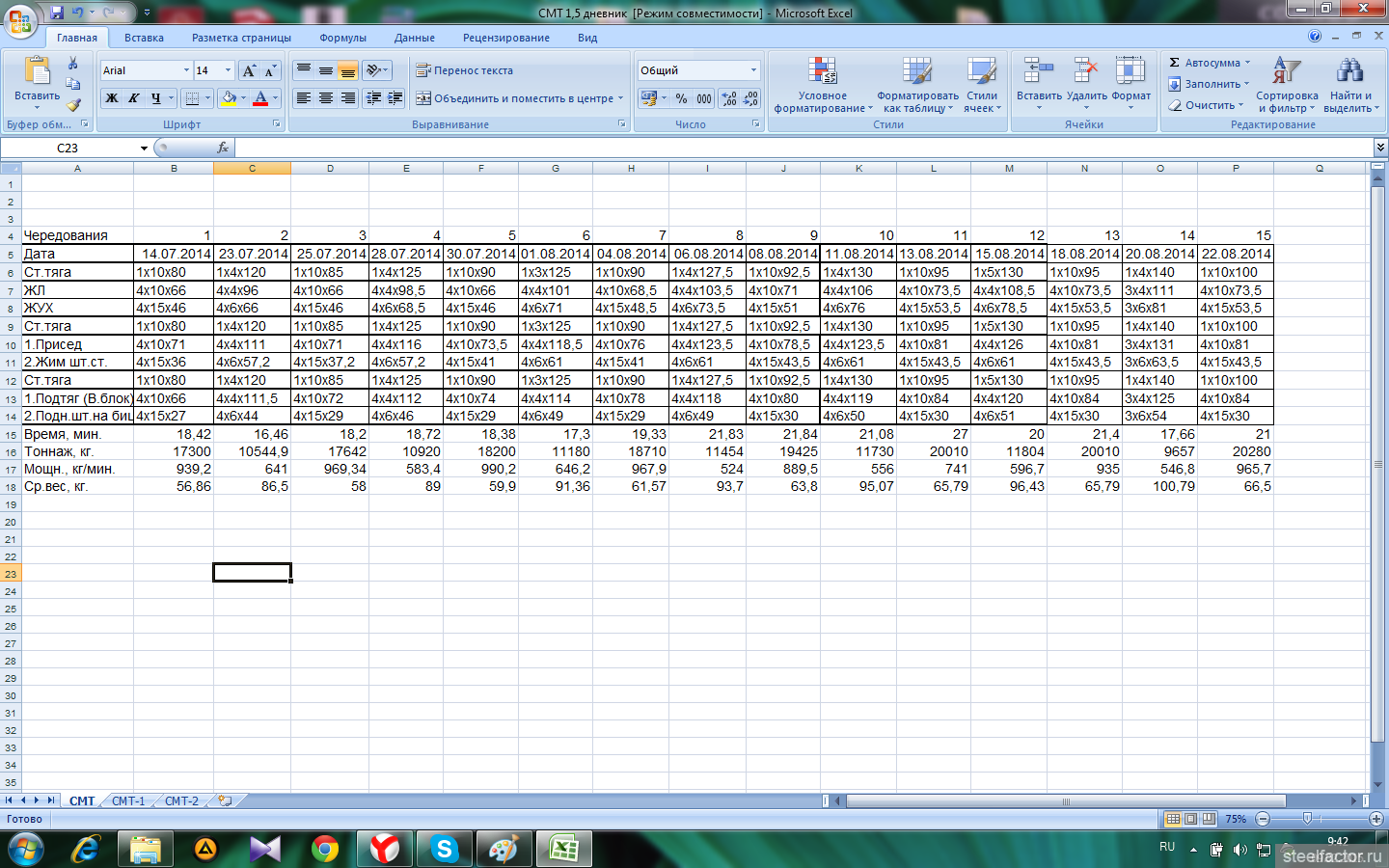Open the Общий number format dropdown
Image resolution: width=1389 pixels, height=868 pixels.
point(753,70)
